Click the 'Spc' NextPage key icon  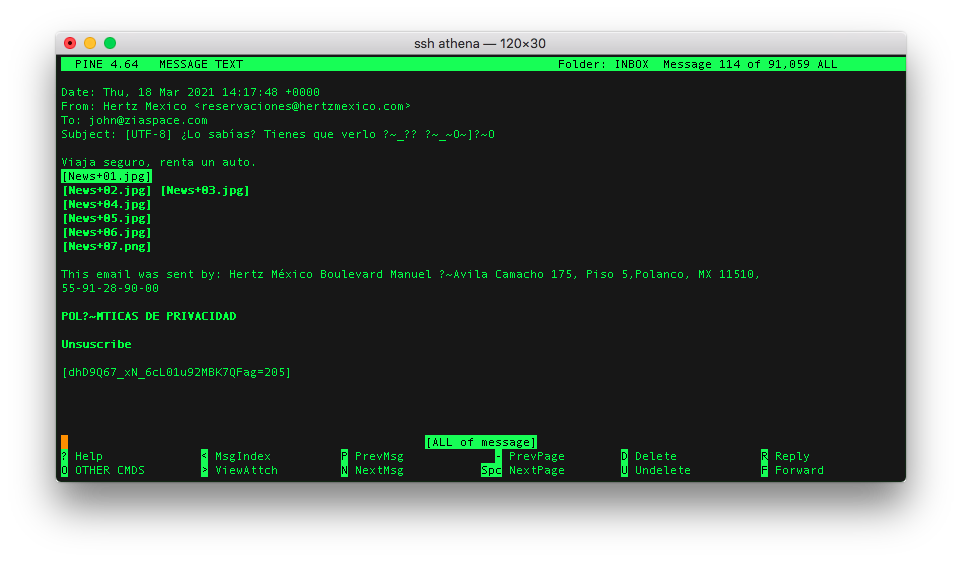pos(491,470)
